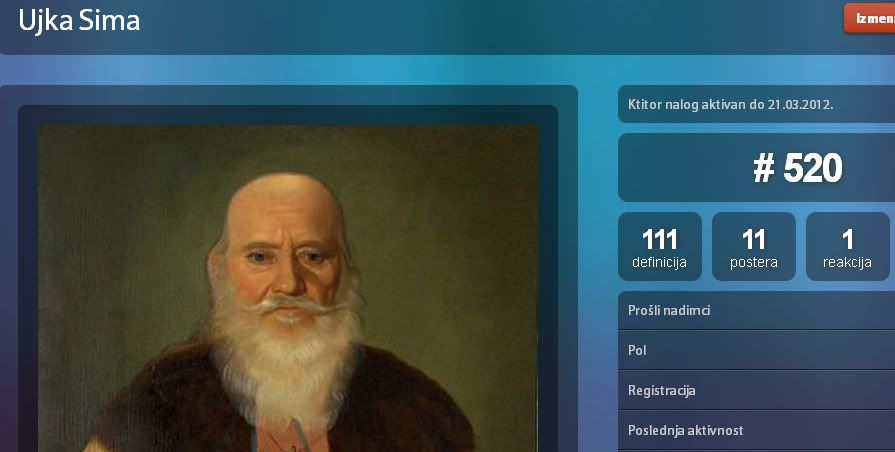Click the # 520 rank box
This screenshot has width=895, height=452.
click(756, 168)
